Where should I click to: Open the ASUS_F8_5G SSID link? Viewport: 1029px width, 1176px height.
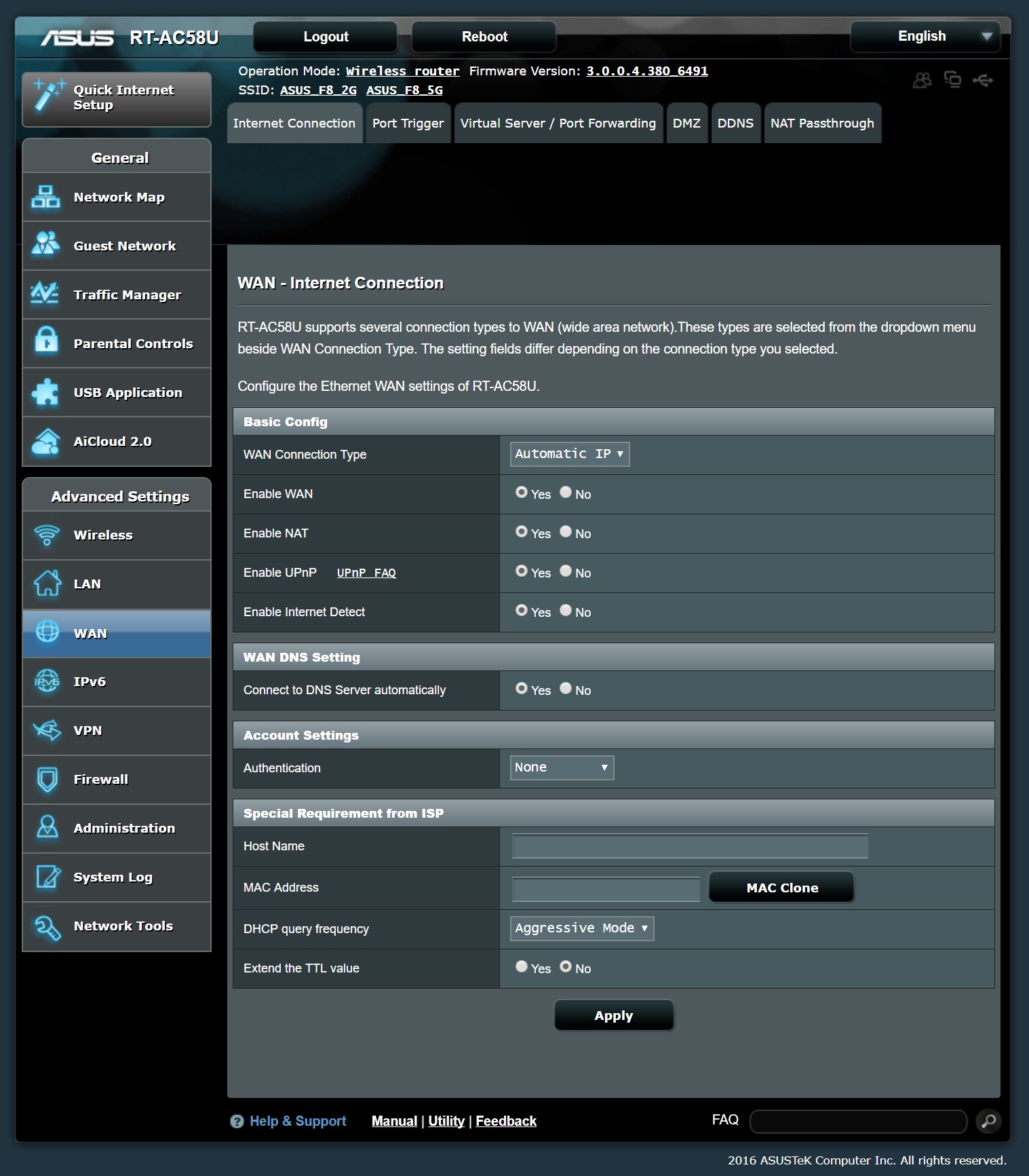[404, 90]
